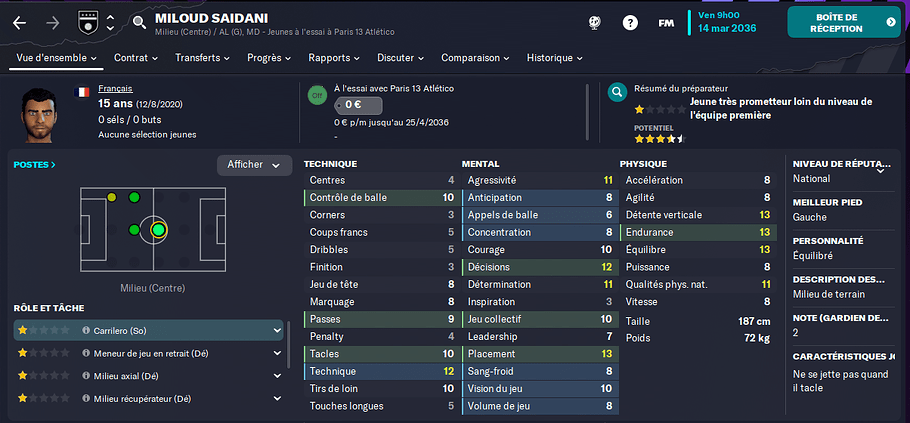Toggle the green Off transfer status badge
910x423 pixels.
coord(317,95)
